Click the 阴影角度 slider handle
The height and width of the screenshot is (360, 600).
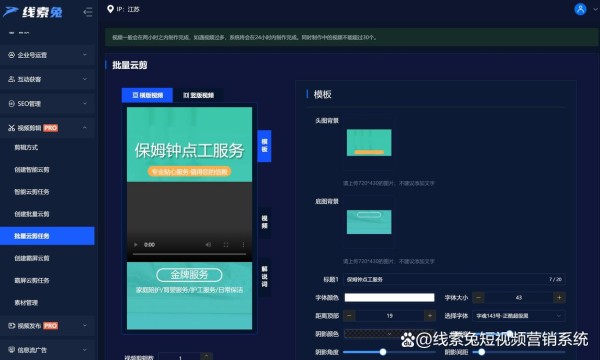point(383,352)
